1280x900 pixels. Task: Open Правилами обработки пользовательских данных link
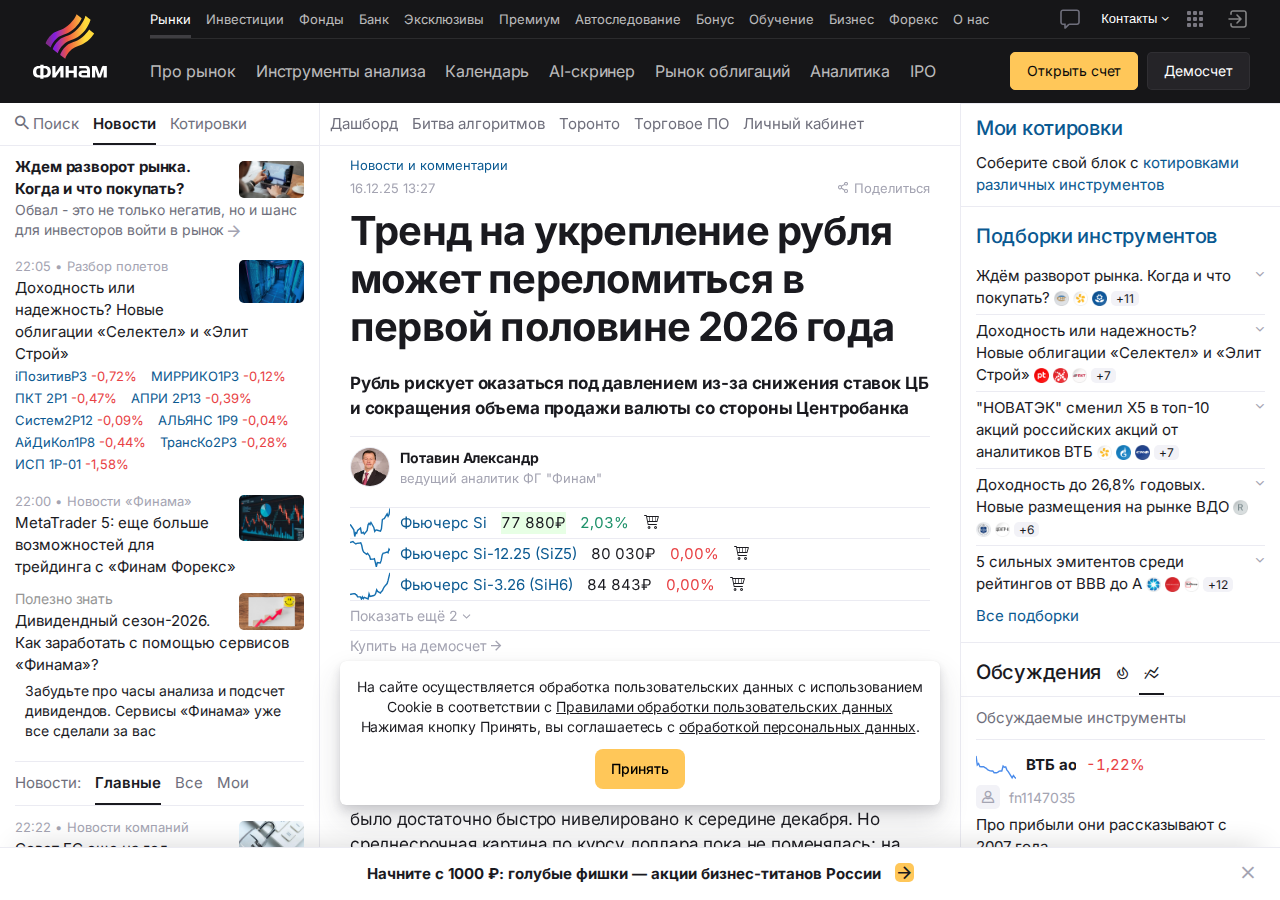coord(724,707)
